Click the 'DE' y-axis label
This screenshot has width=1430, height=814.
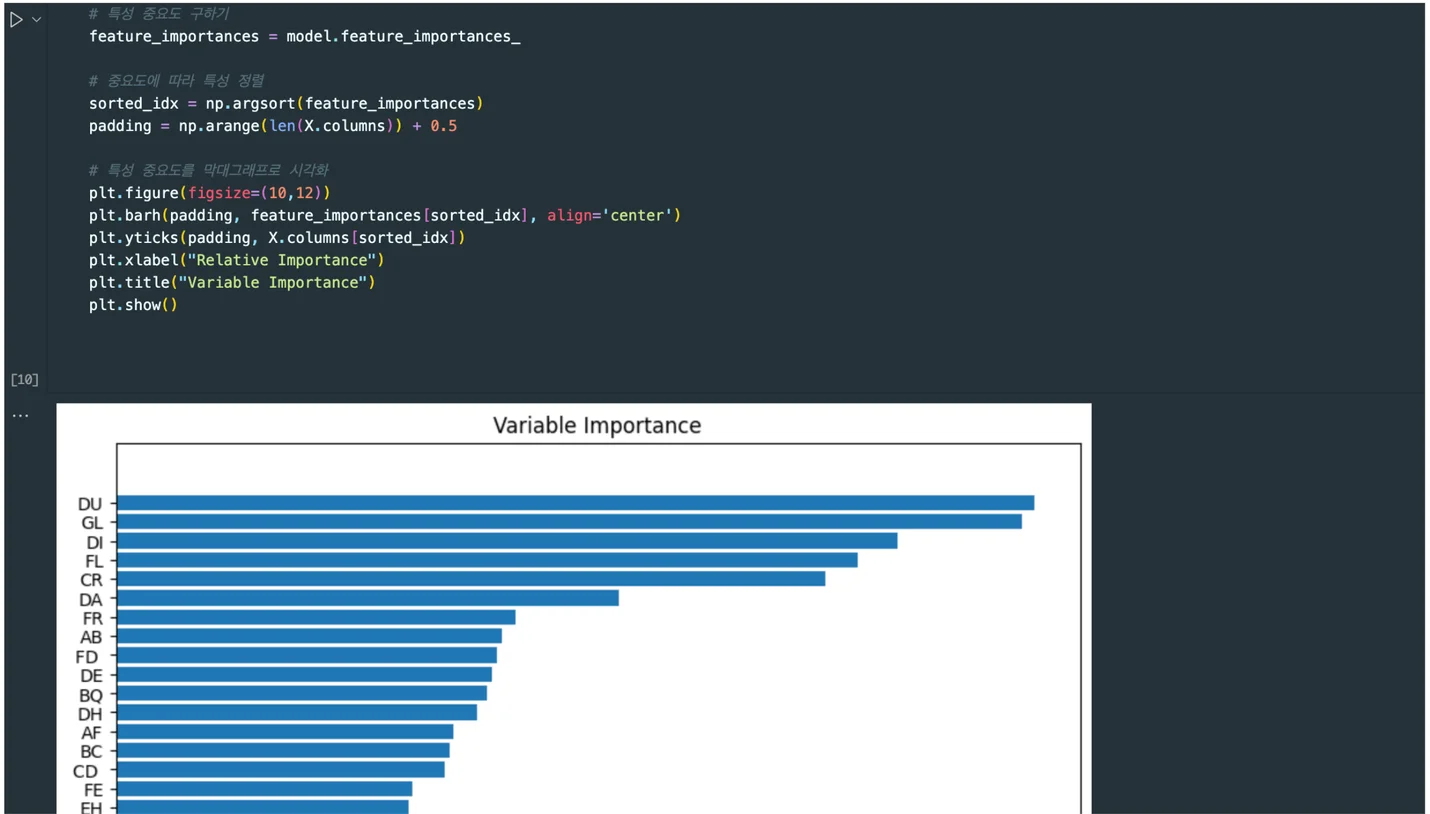coord(91,676)
